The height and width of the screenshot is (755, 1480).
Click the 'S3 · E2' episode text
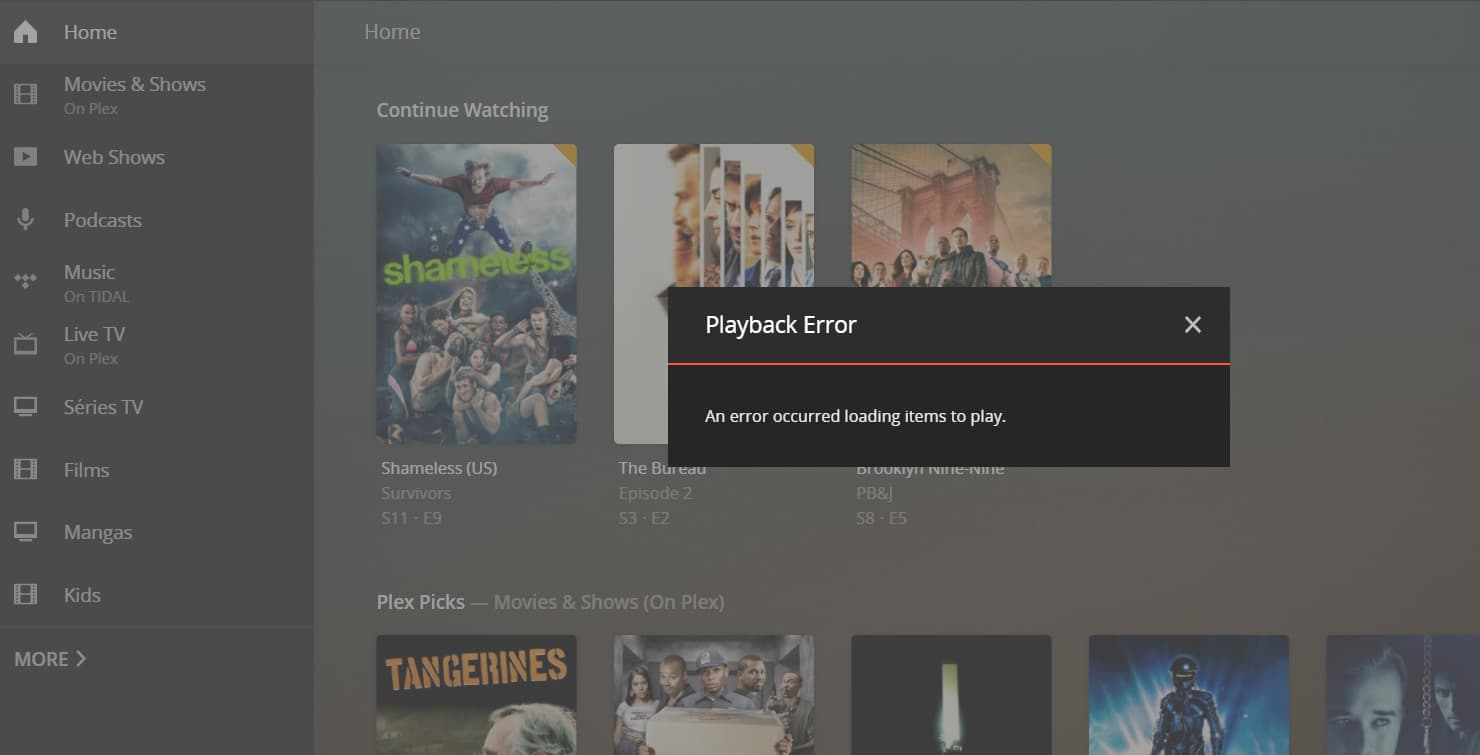tap(644, 518)
